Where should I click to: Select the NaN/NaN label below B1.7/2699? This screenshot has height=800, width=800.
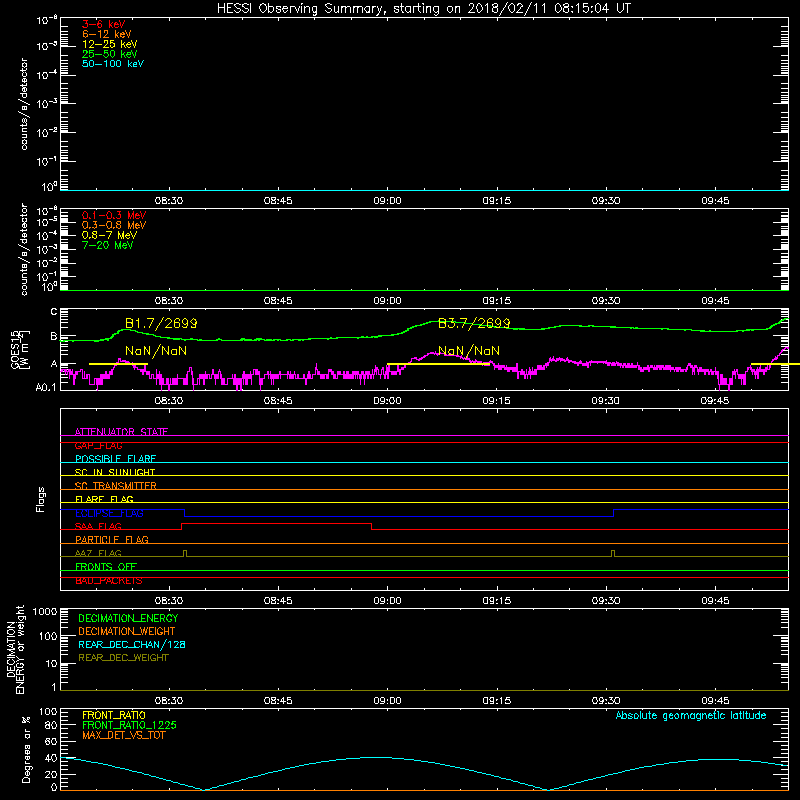(156, 351)
